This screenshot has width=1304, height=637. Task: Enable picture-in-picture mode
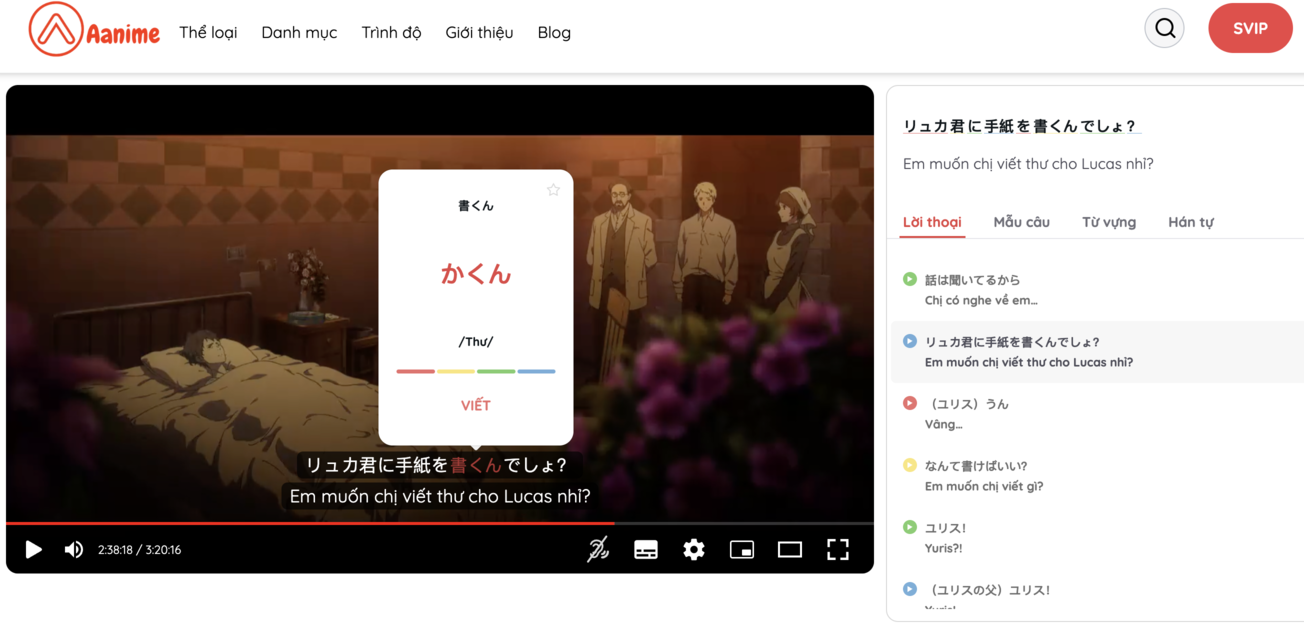click(x=742, y=549)
